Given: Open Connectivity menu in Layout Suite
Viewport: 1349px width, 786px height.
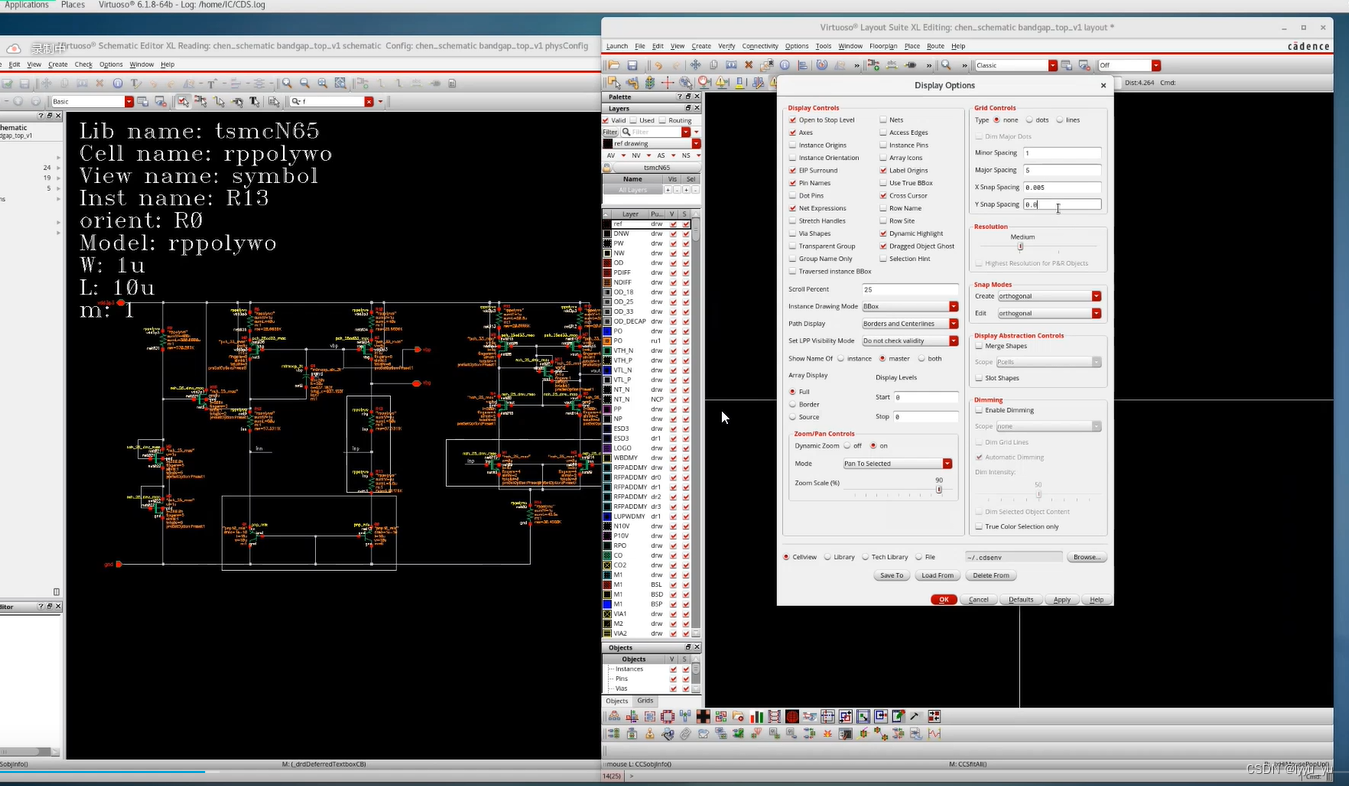Looking at the screenshot, I should click(x=760, y=46).
